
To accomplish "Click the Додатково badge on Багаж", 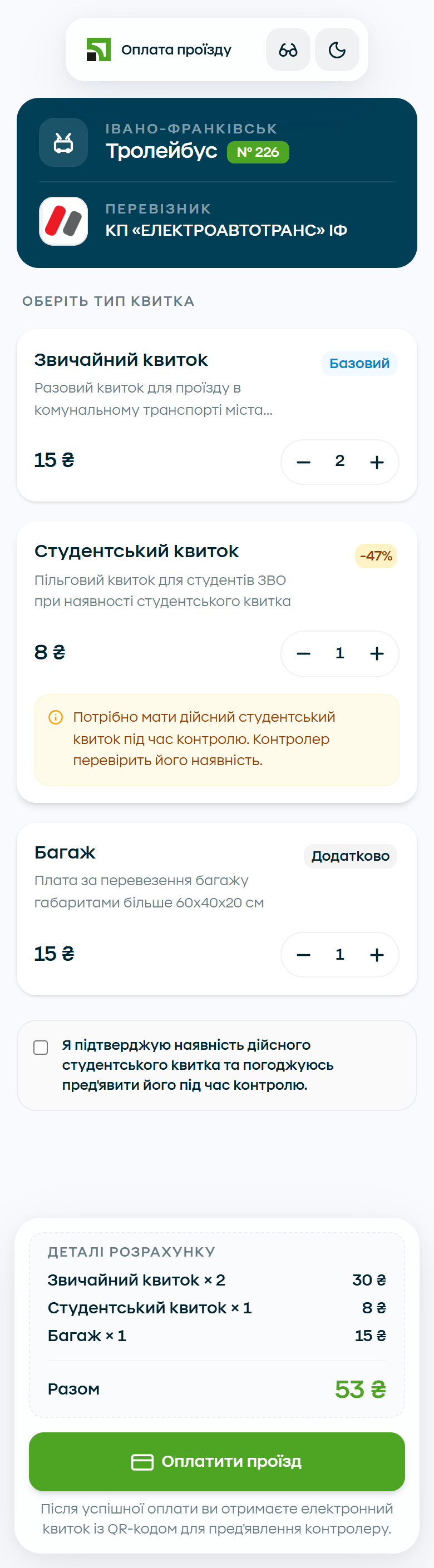I will click(351, 856).
